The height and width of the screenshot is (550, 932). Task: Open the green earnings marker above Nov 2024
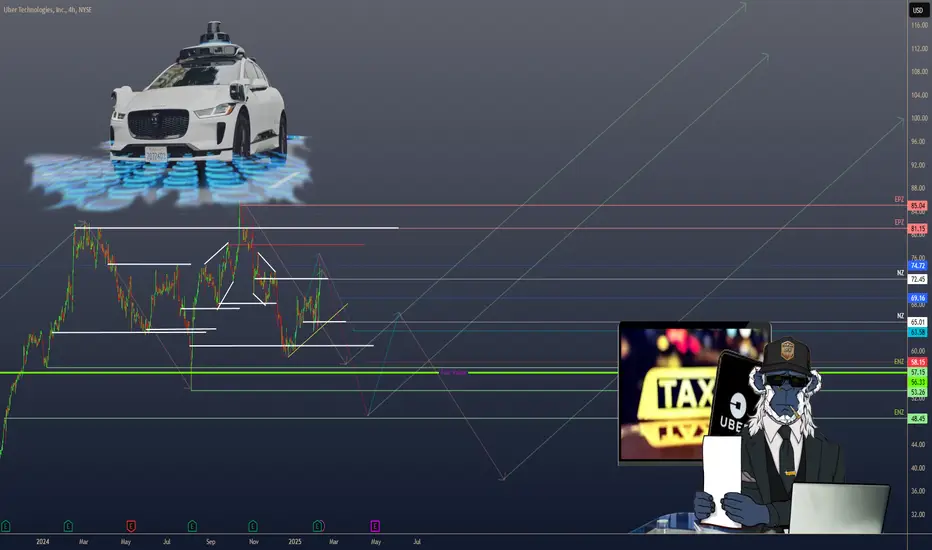tap(253, 526)
